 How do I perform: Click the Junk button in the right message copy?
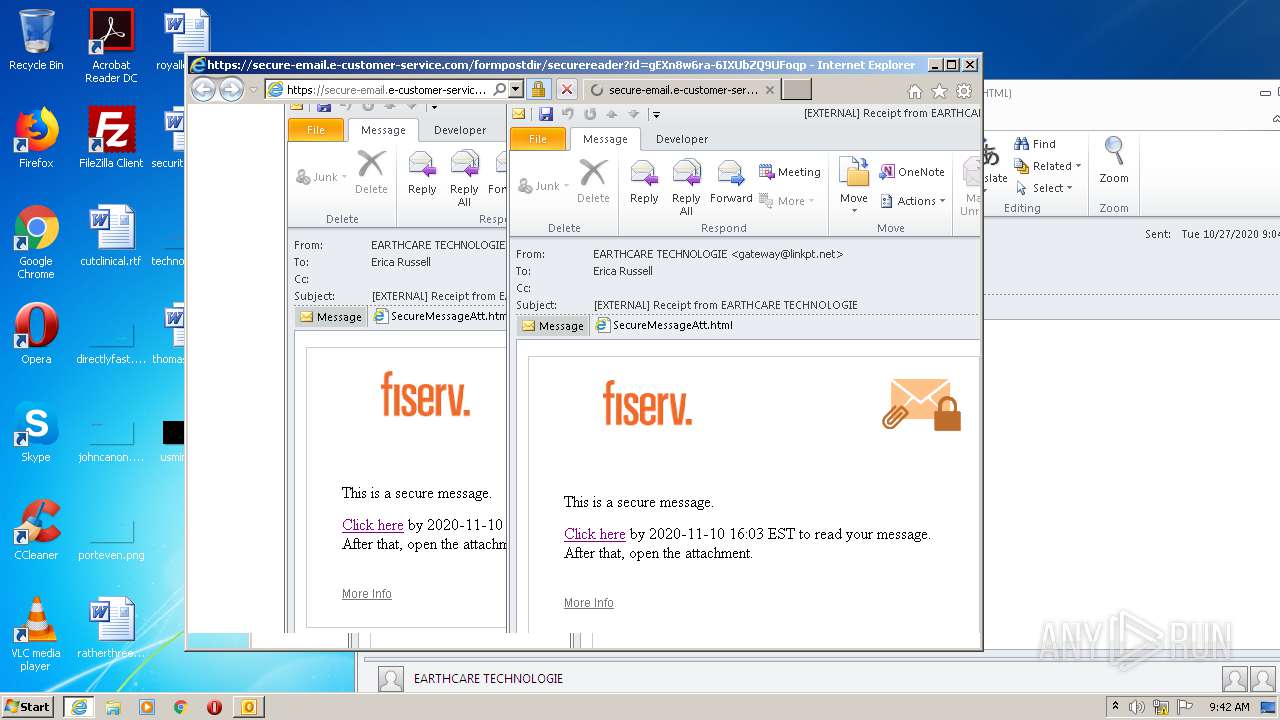(545, 186)
